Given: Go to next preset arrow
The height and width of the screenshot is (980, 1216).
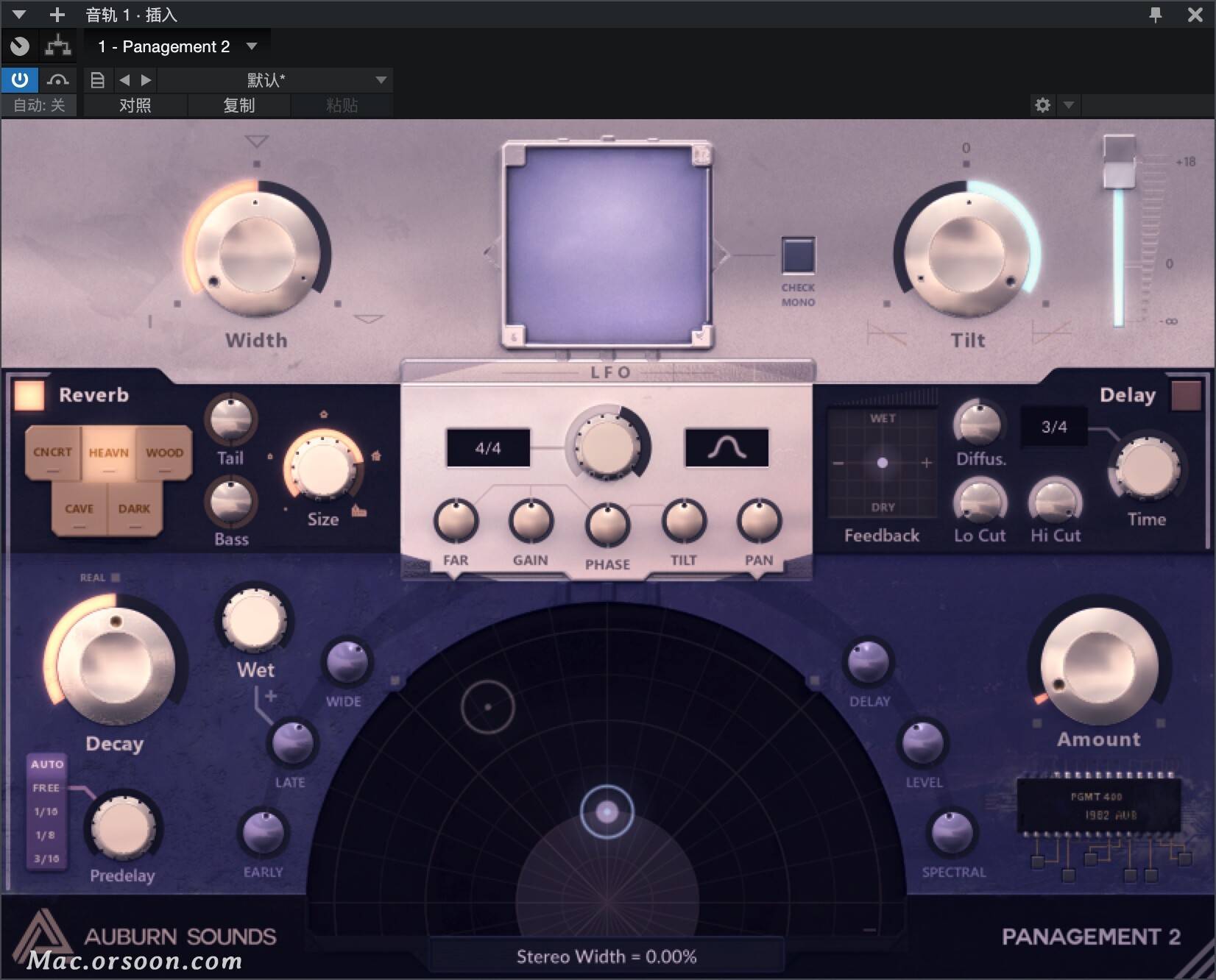Looking at the screenshot, I should click(146, 79).
